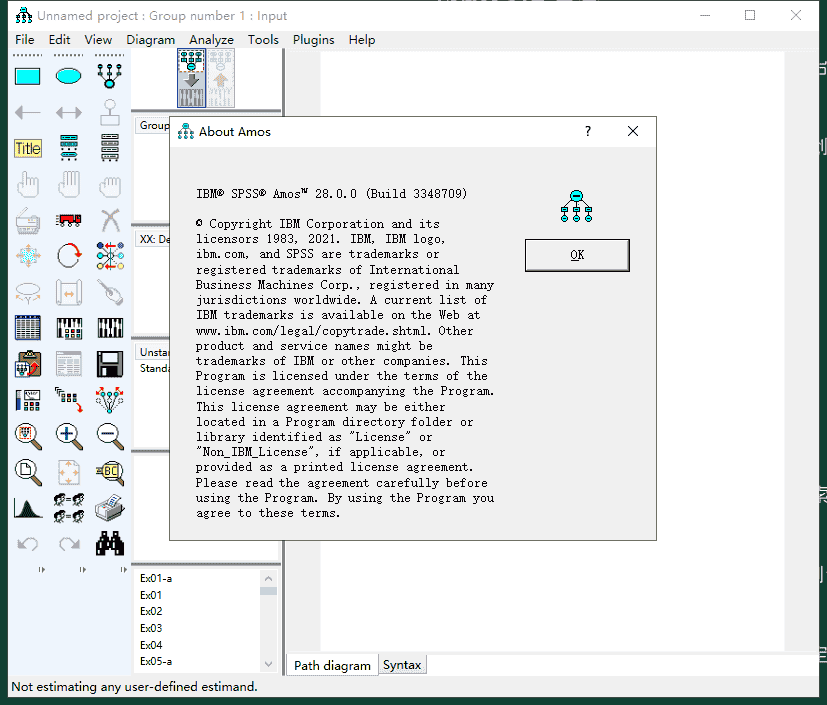
Task: Click the save path diagram floppy icon
Action: click(110, 363)
